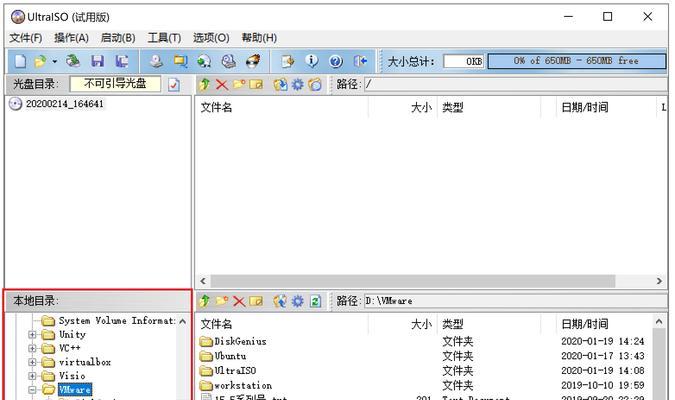Open help with the question mark icon

(x=336, y=61)
